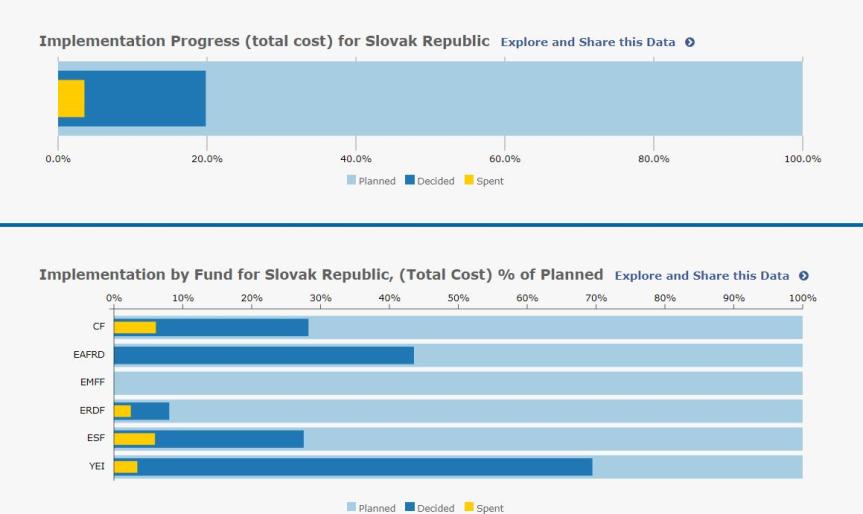The height and width of the screenshot is (514, 863).
Task: Hide Planned series in bottom chart legend
Action: click(370, 508)
